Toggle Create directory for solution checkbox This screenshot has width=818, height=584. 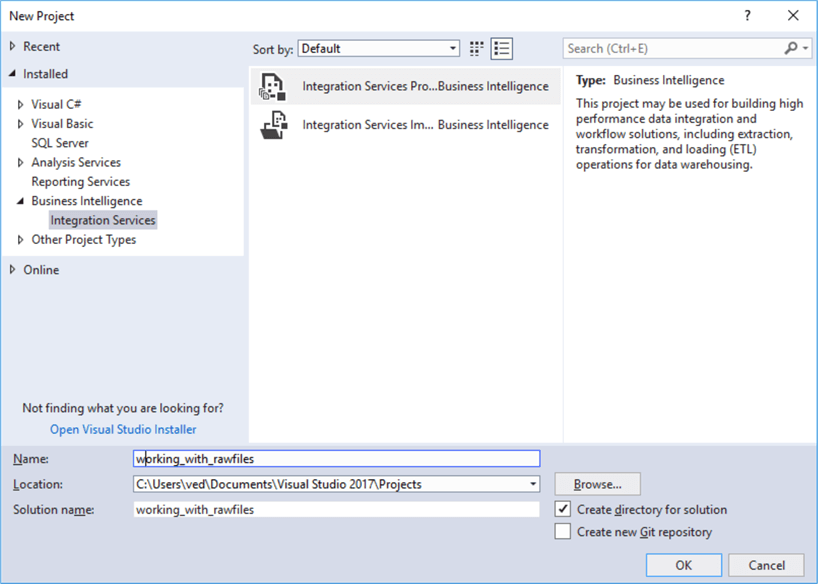[562, 509]
